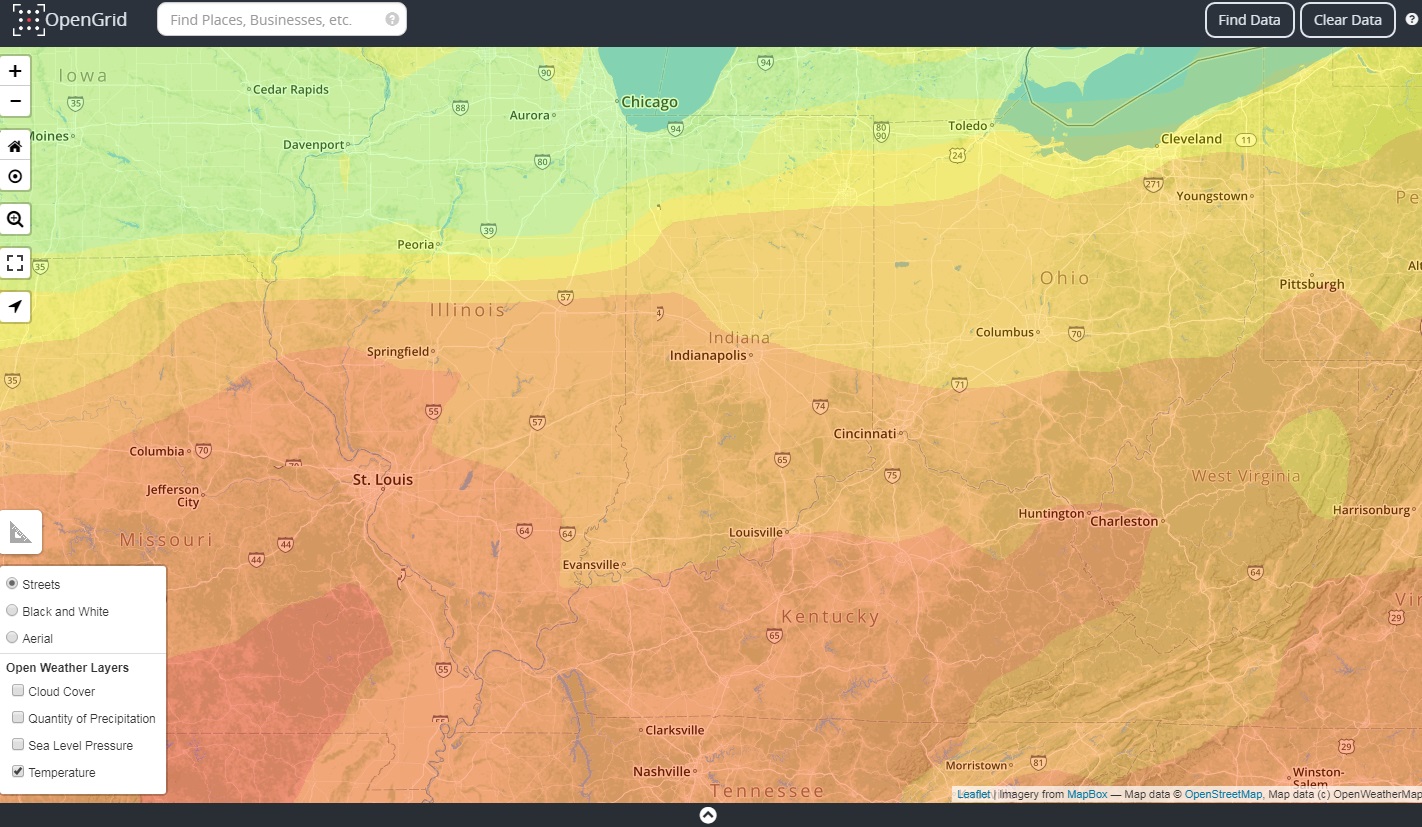Click the Find Data button
The width and height of the screenshot is (1422, 827).
pyautogui.click(x=1249, y=20)
